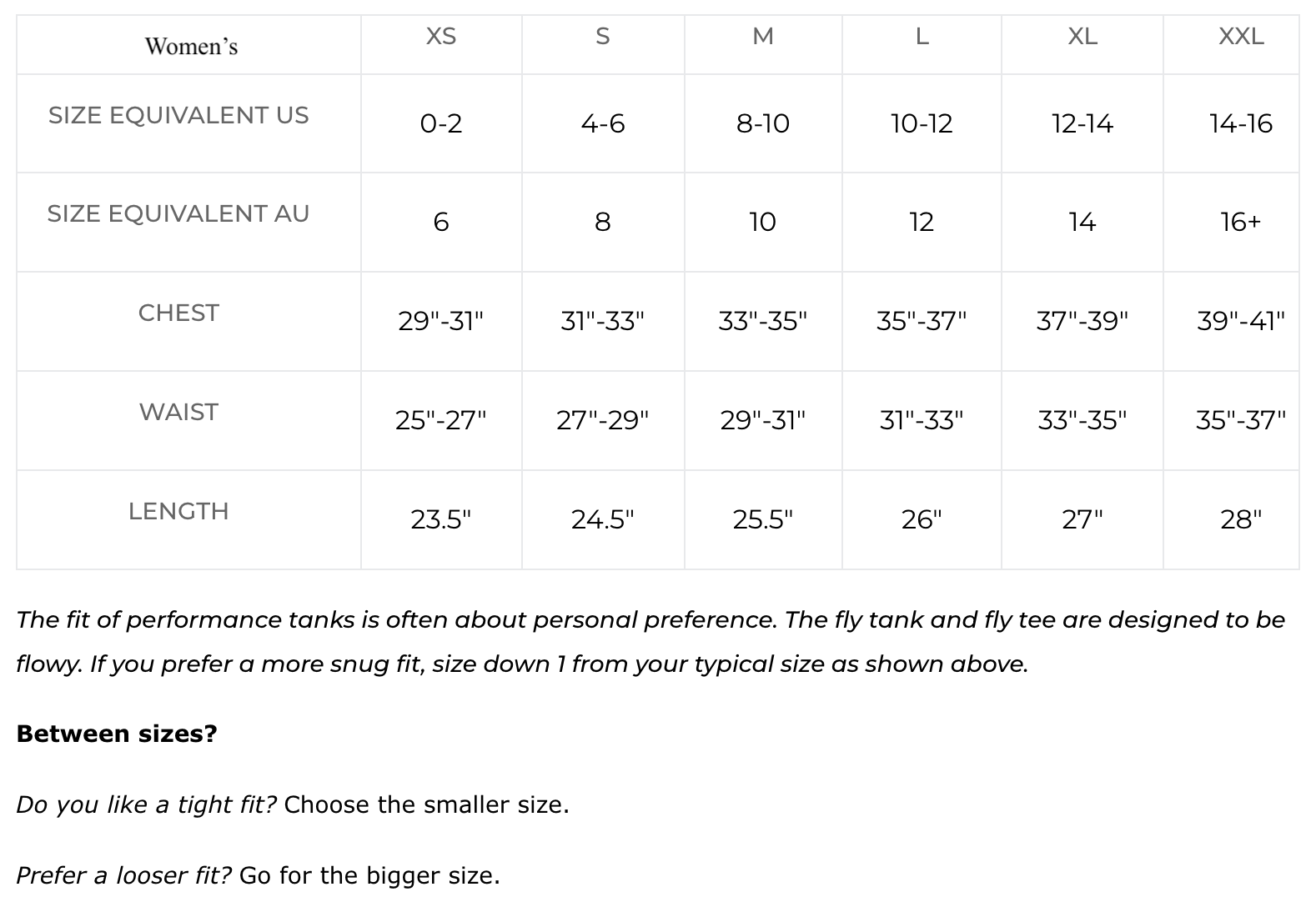Click the CHEST row label
1316x922 pixels.
coord(178,313)
